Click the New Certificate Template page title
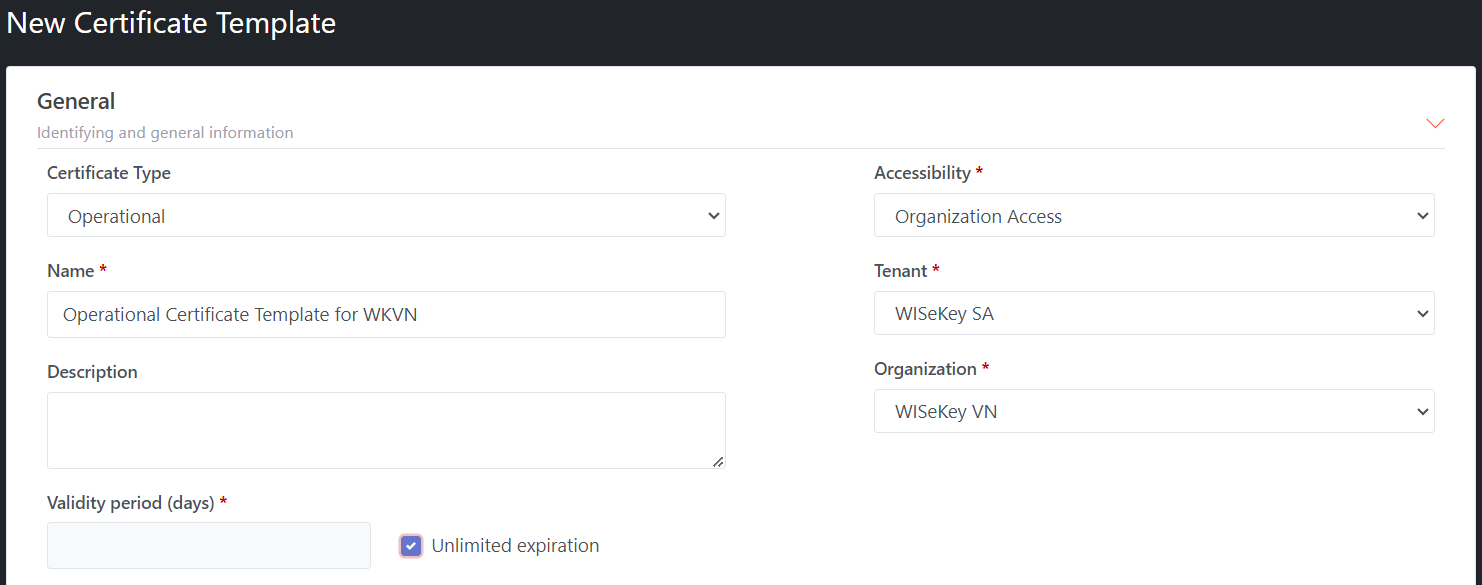Image resolution: width=1482 pixels, height=585 pixels. pos(171,23)
